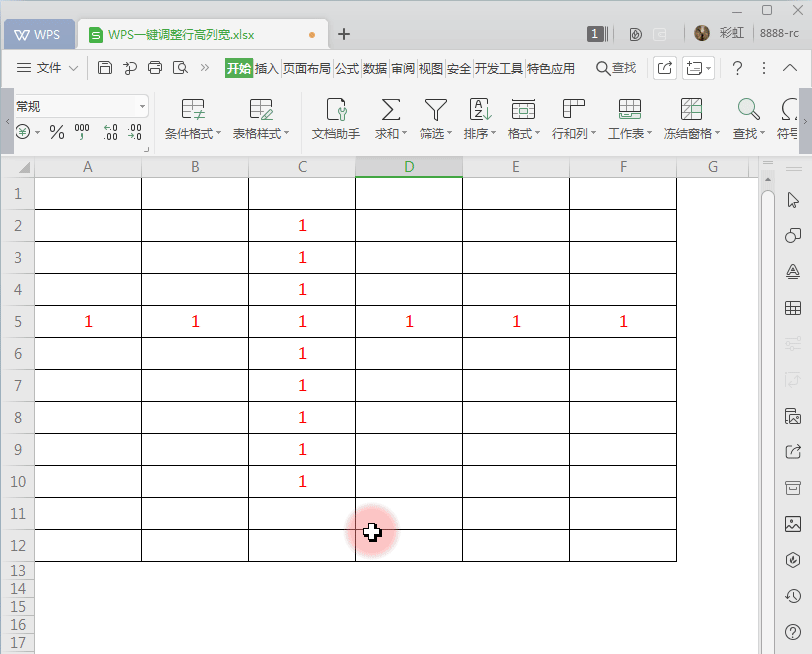Select column A header
The image size is (812, 654).
click(x=88, y=167)
